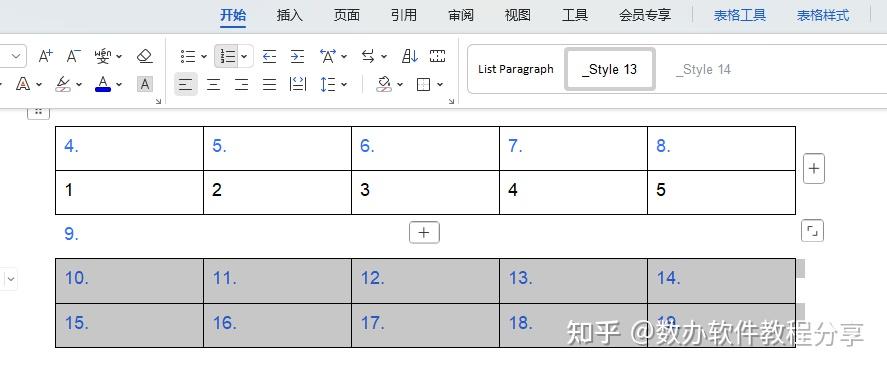Image resolution: width=887 pixels, height=371 pixels.
Task: Open the 表格工具 tab
Action: (x=739, y=15)
